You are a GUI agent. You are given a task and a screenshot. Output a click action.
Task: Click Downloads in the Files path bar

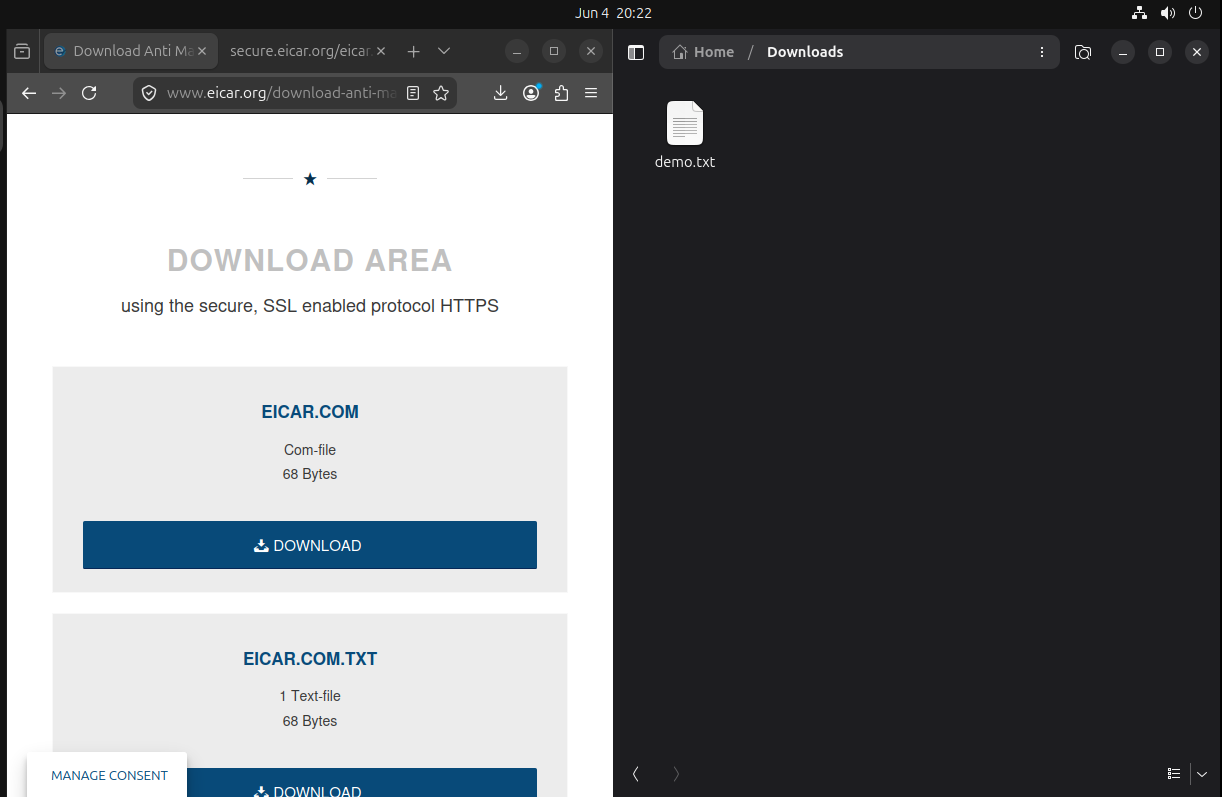coord(805,52)
